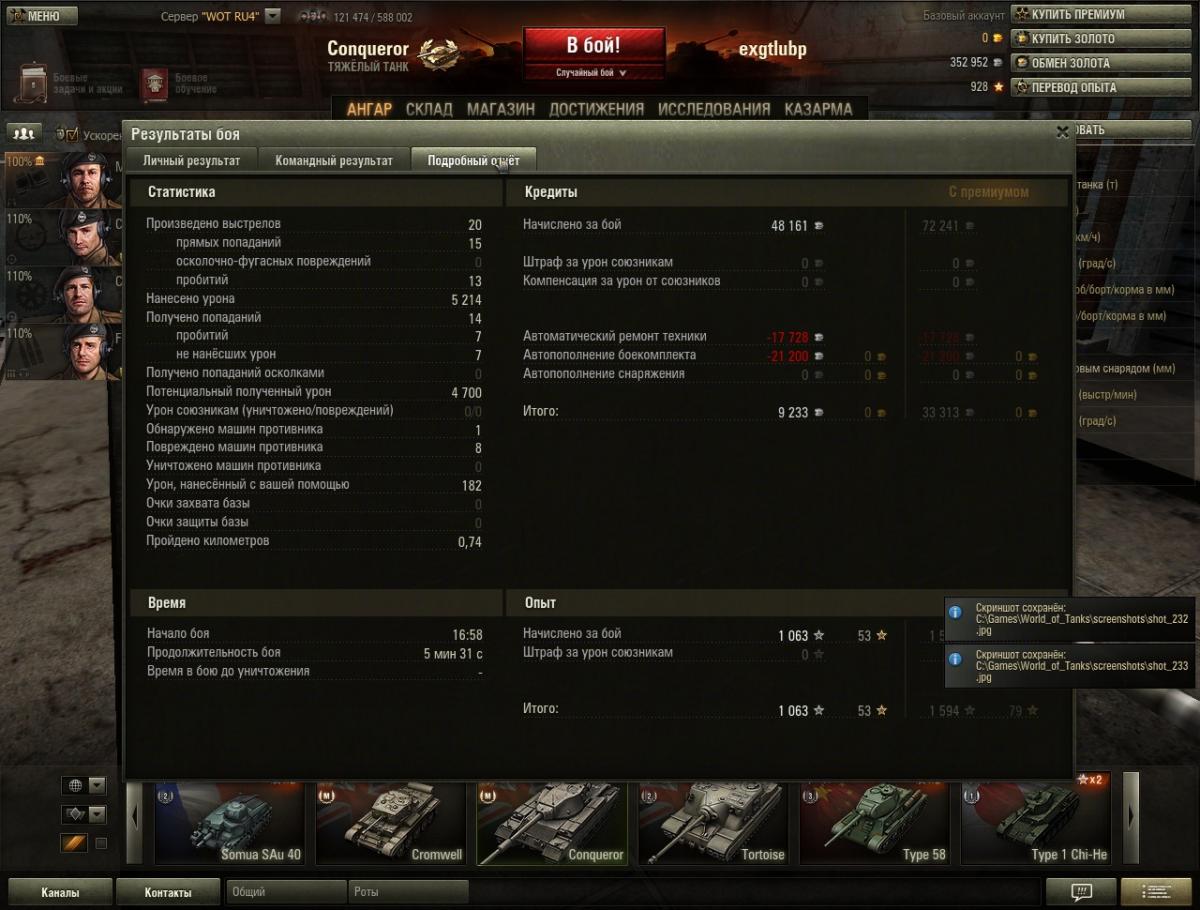Click screenshot saved shot_232 notification
This screenshot has width=1200, height=910.
[x=1070, y=620]
